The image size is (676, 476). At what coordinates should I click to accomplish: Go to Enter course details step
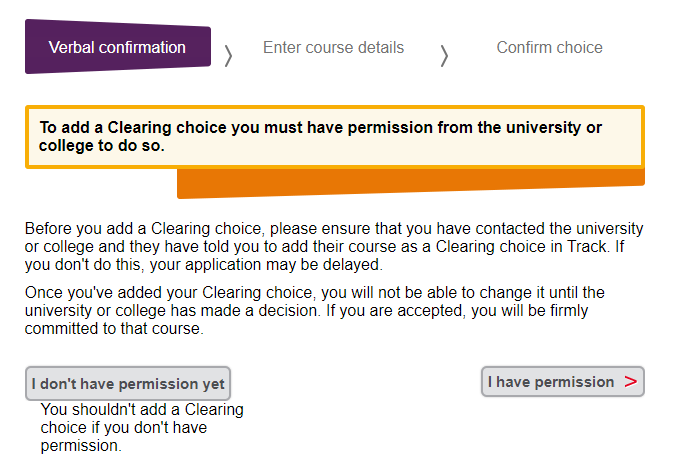click(x=333, y=48)
